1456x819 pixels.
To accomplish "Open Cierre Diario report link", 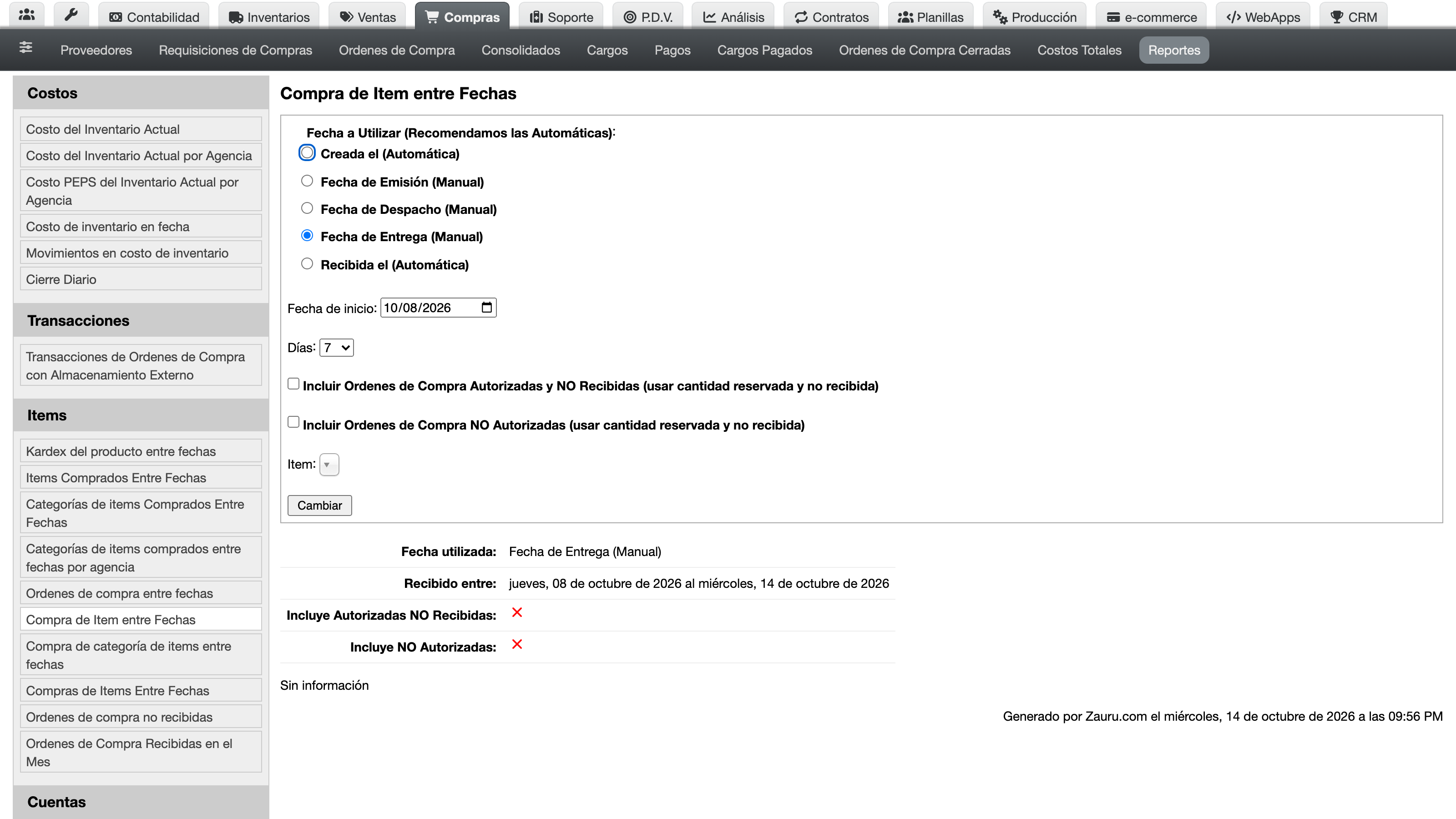I will coord(141,279).
